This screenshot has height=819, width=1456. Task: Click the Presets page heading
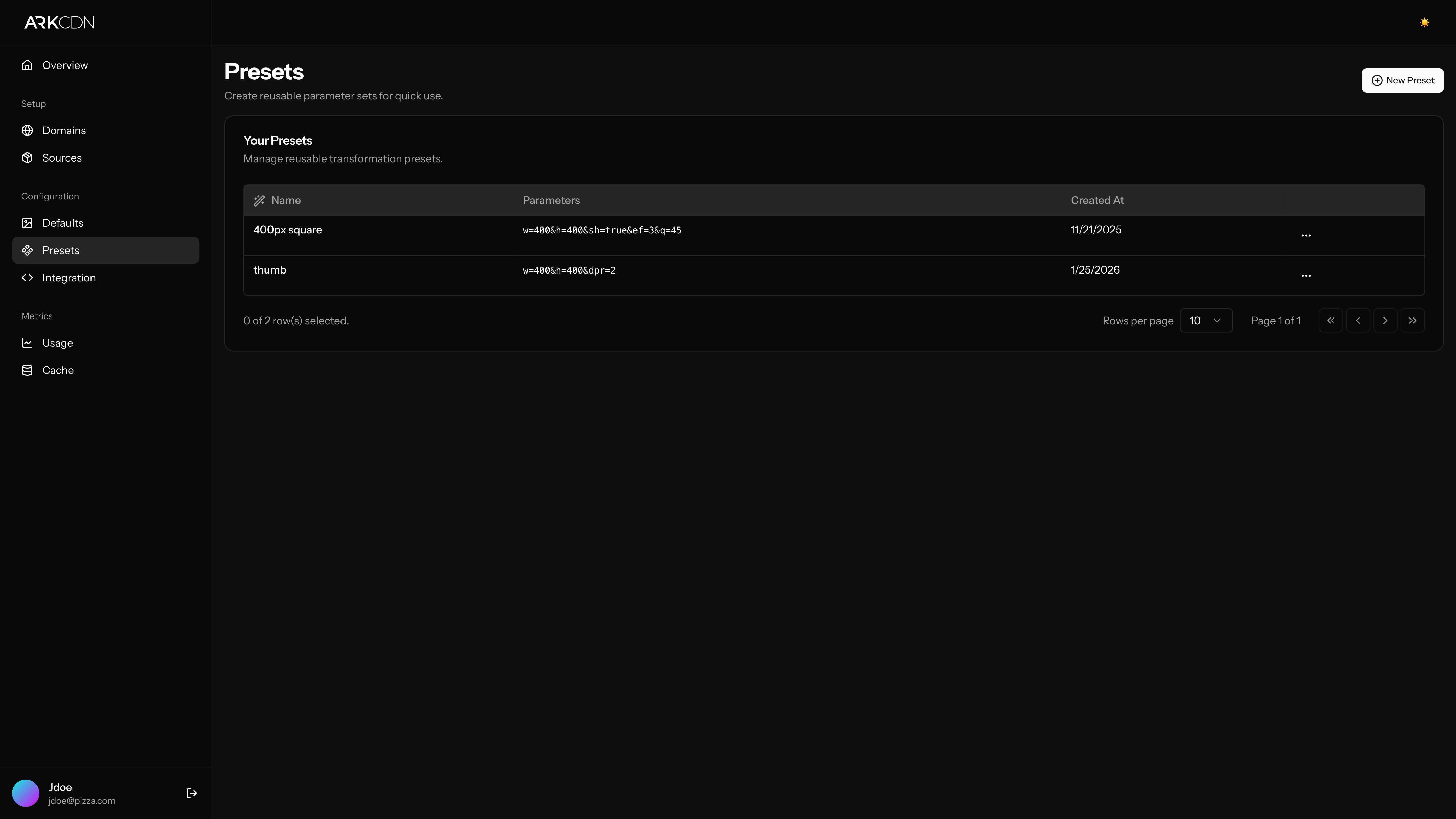point(264,72)
